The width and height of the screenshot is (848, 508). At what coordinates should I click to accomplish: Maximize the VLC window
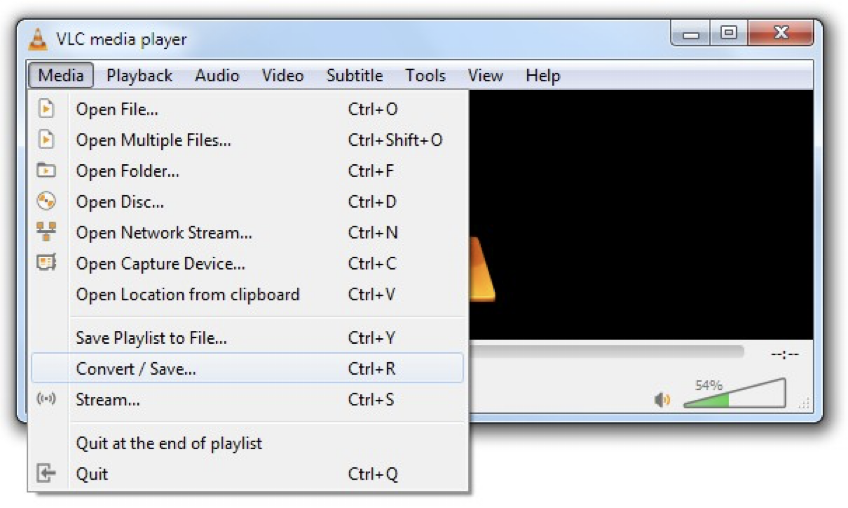728,34
